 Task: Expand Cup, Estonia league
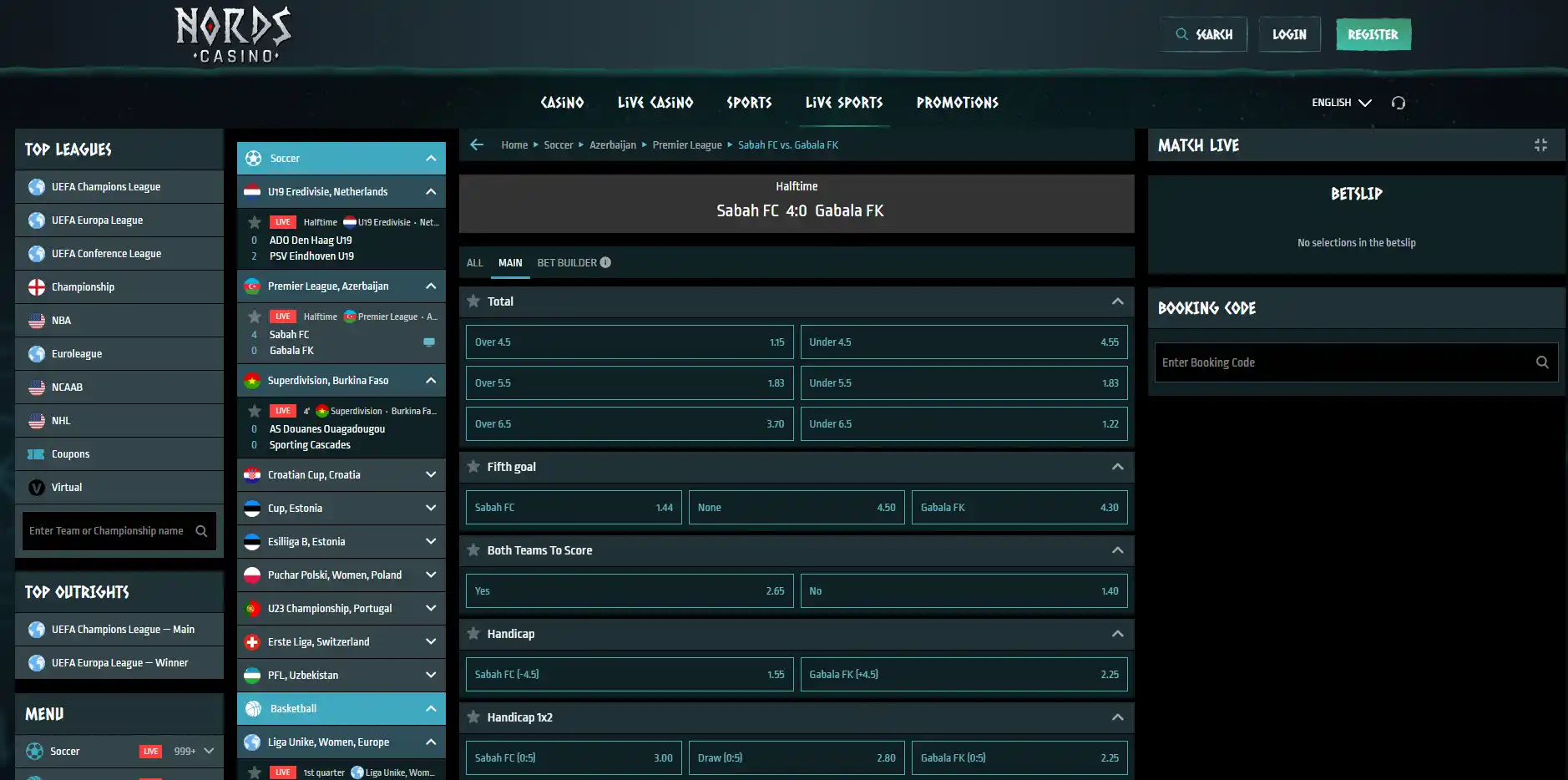click(431, 509)
